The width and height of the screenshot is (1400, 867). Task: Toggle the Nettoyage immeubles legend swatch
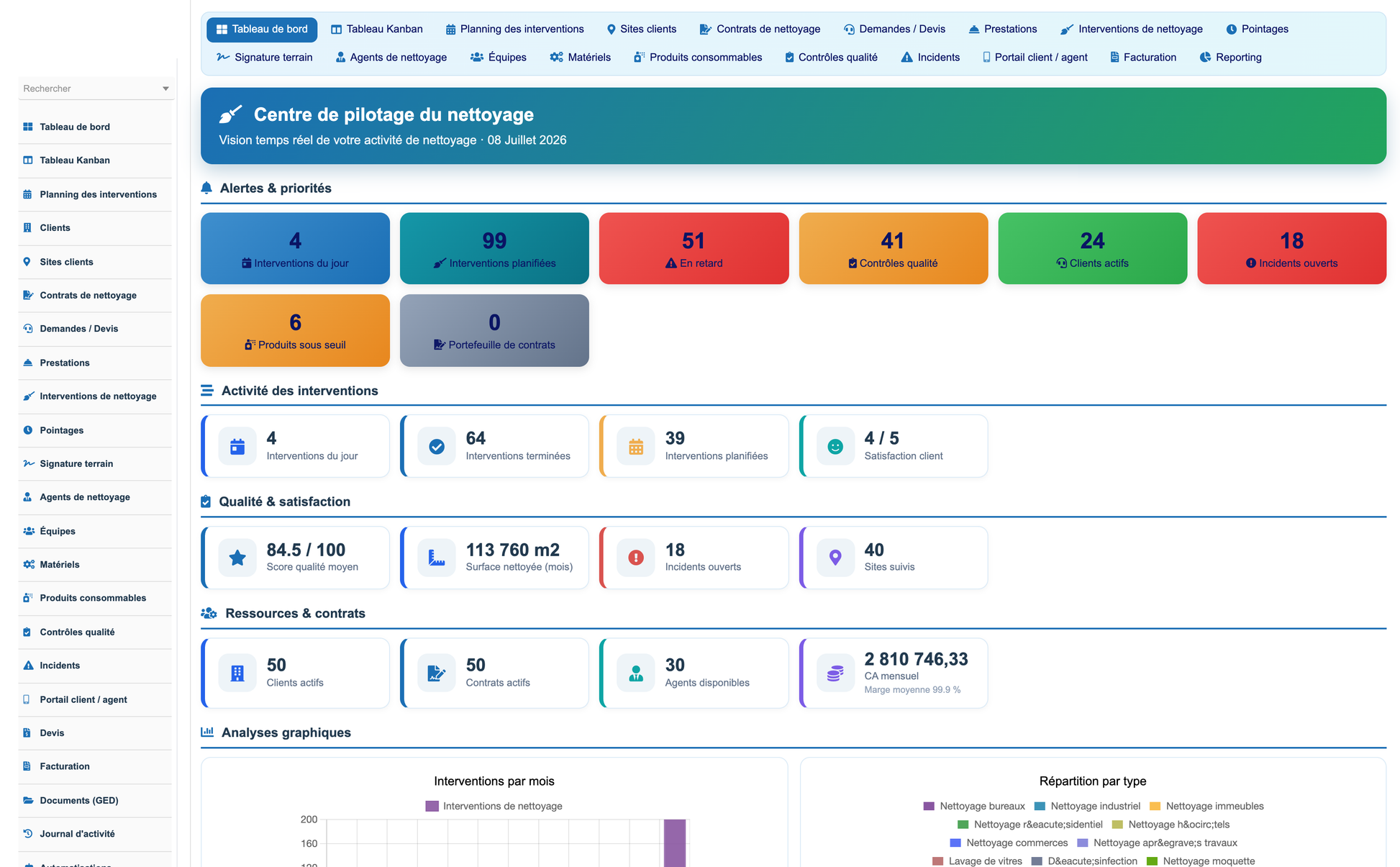[1155, 806]
